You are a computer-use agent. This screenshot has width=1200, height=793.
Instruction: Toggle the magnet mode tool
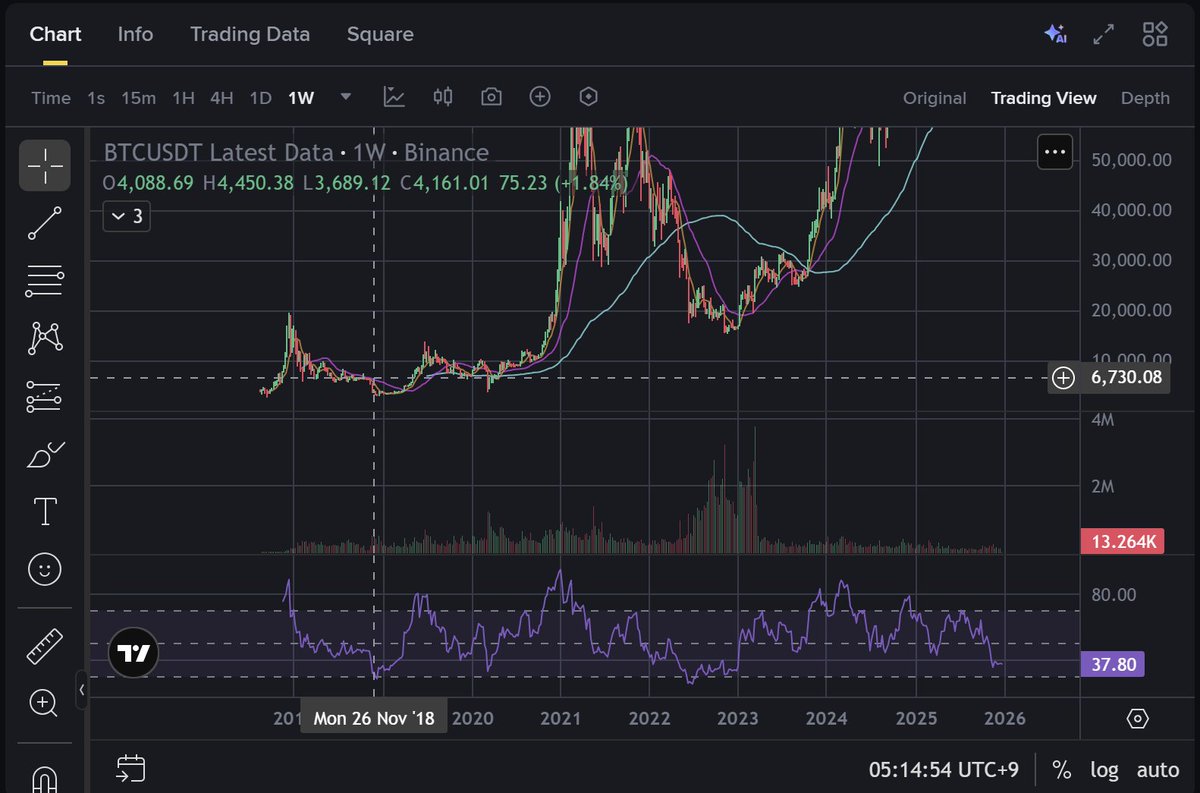click(x=45, y=778)
